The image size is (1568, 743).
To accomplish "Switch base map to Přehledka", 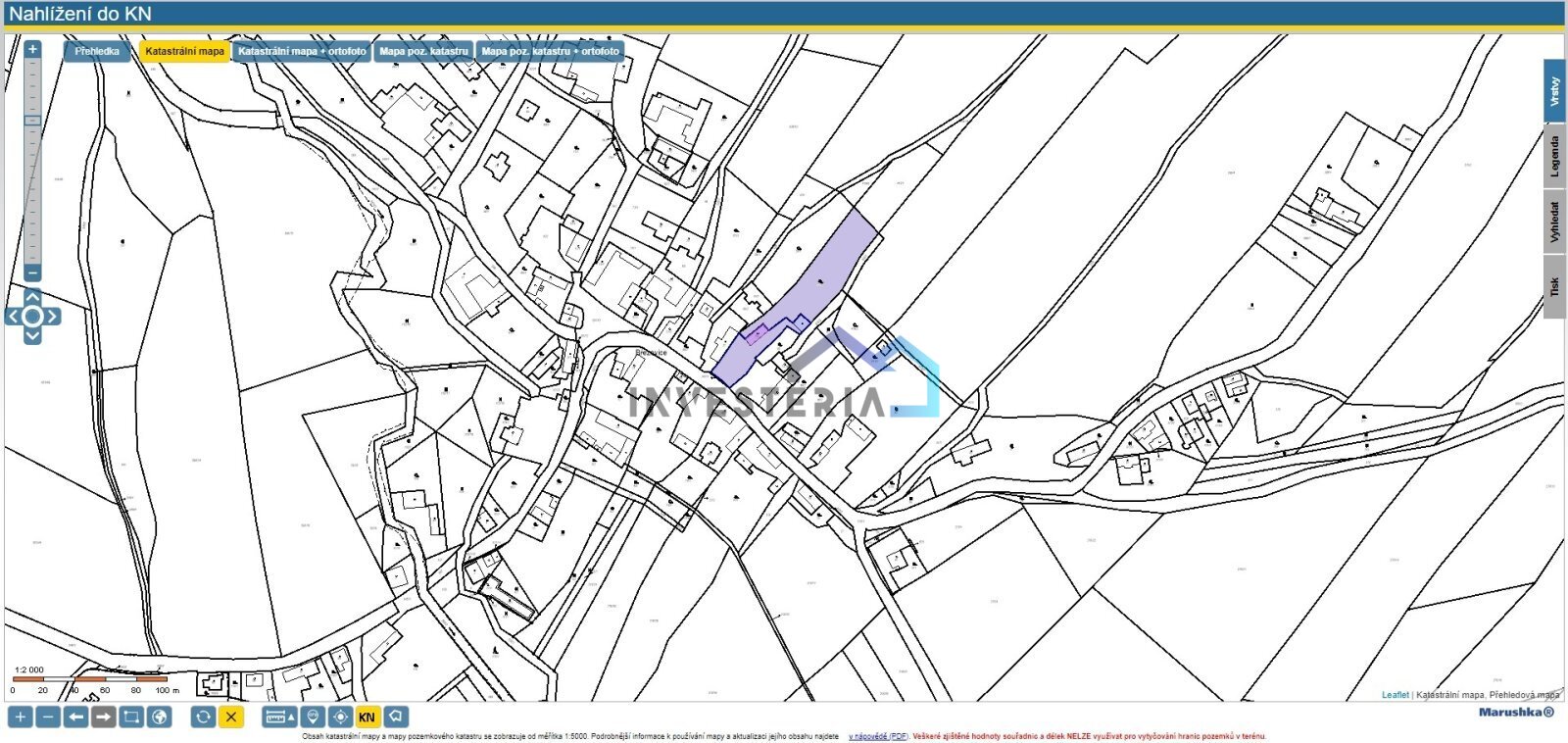I will [97, 51].
